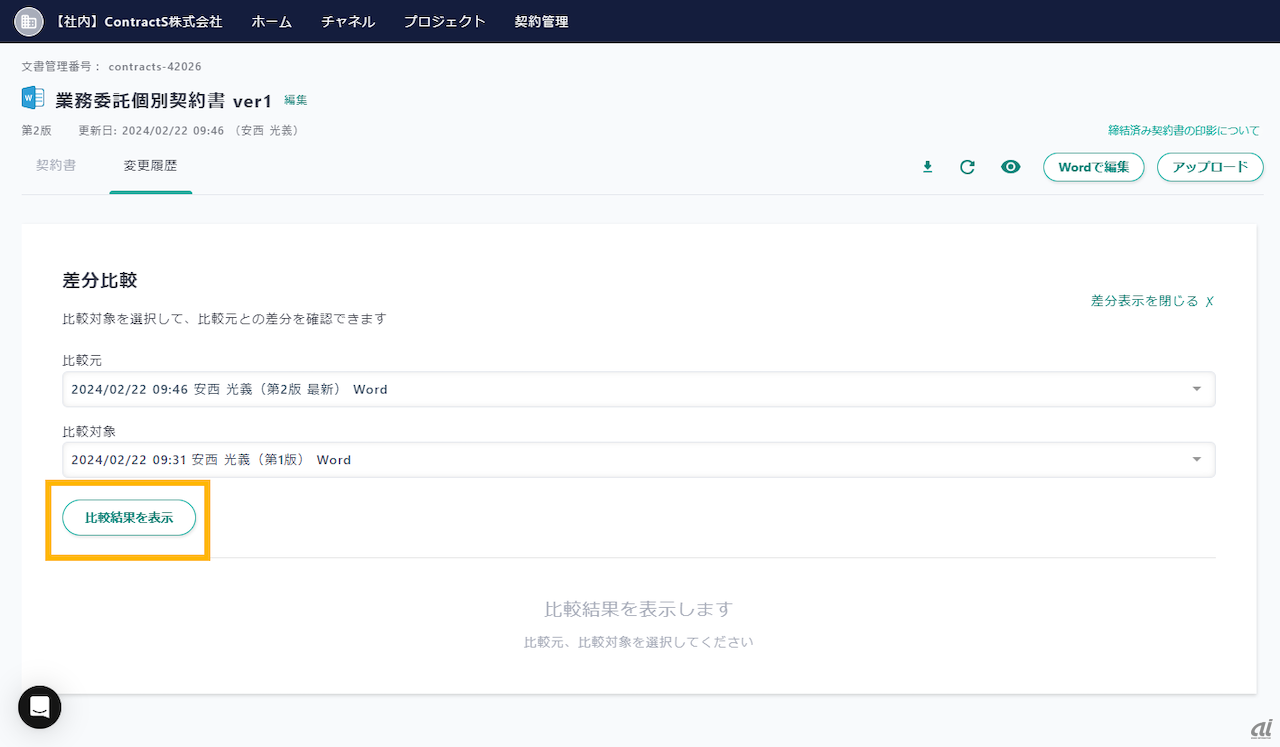Close the diff view via 差分表示を閉じる
The width and height of the screenshot is (1280, 747).
click(x=1152, y=300)
